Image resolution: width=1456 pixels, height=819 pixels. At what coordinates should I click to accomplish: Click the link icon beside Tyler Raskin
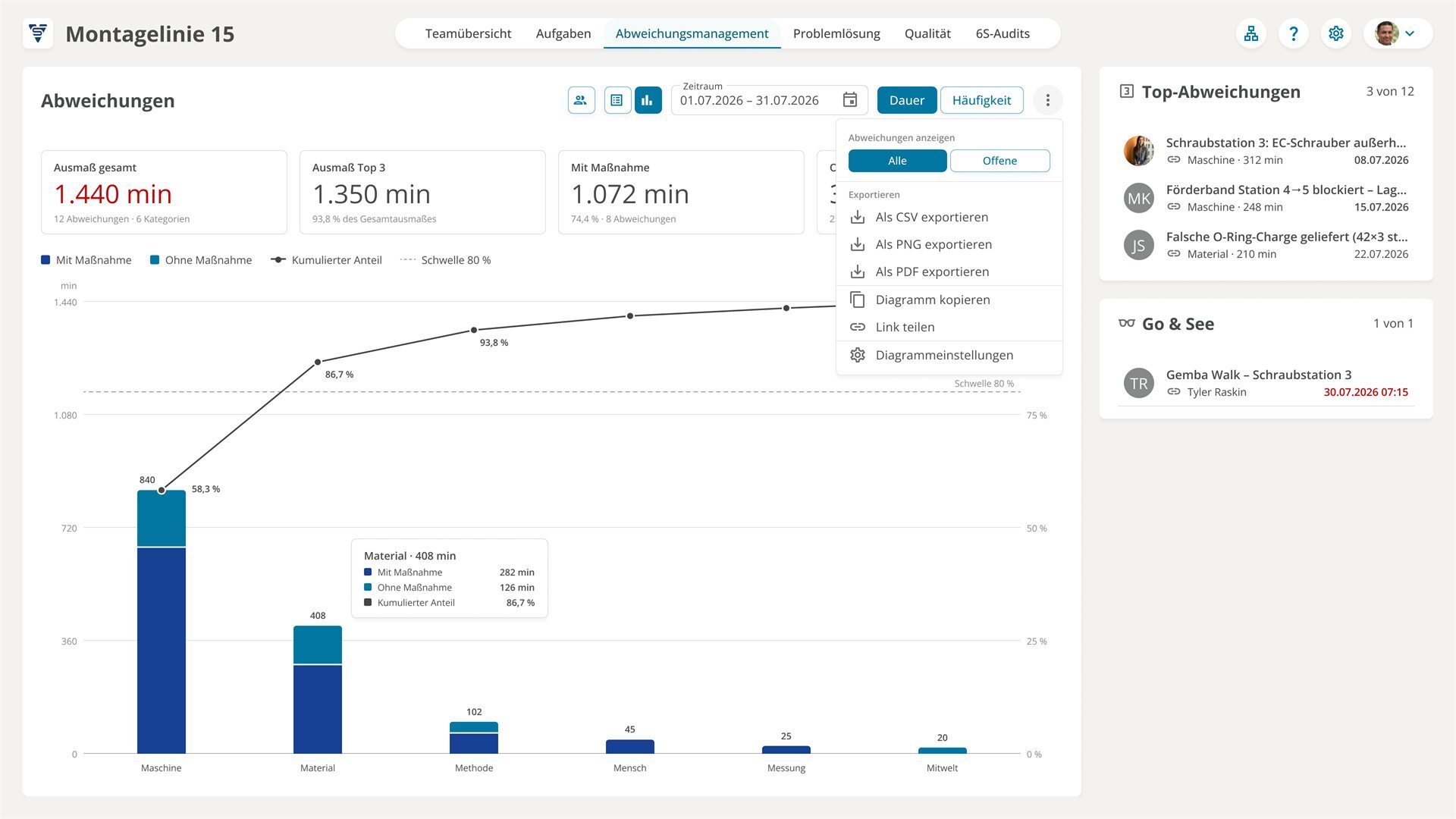[1174, 392]
